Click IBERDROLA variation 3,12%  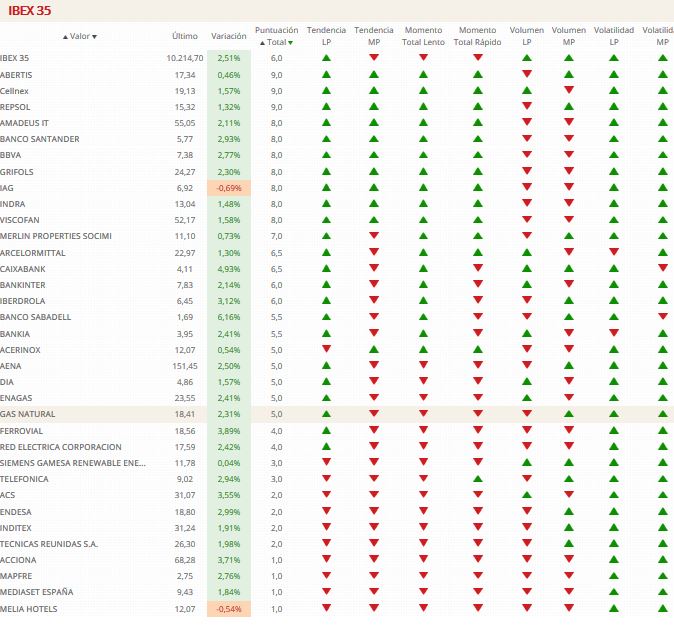229,301
